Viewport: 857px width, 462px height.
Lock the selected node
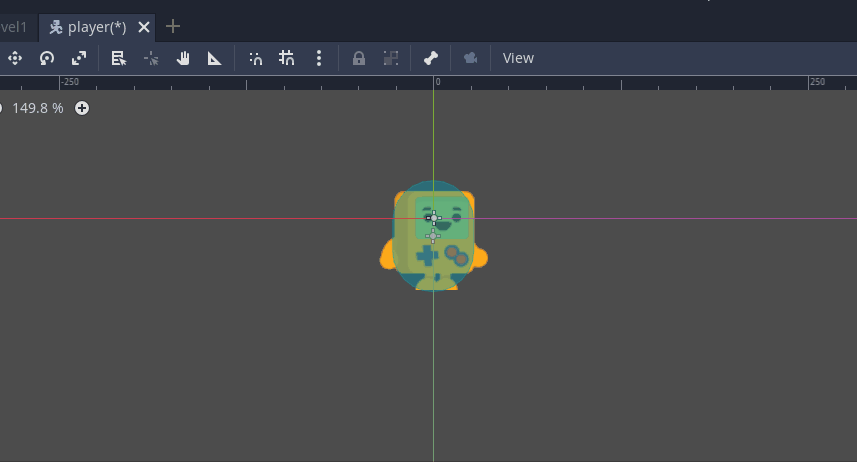(x=359, y=58)
